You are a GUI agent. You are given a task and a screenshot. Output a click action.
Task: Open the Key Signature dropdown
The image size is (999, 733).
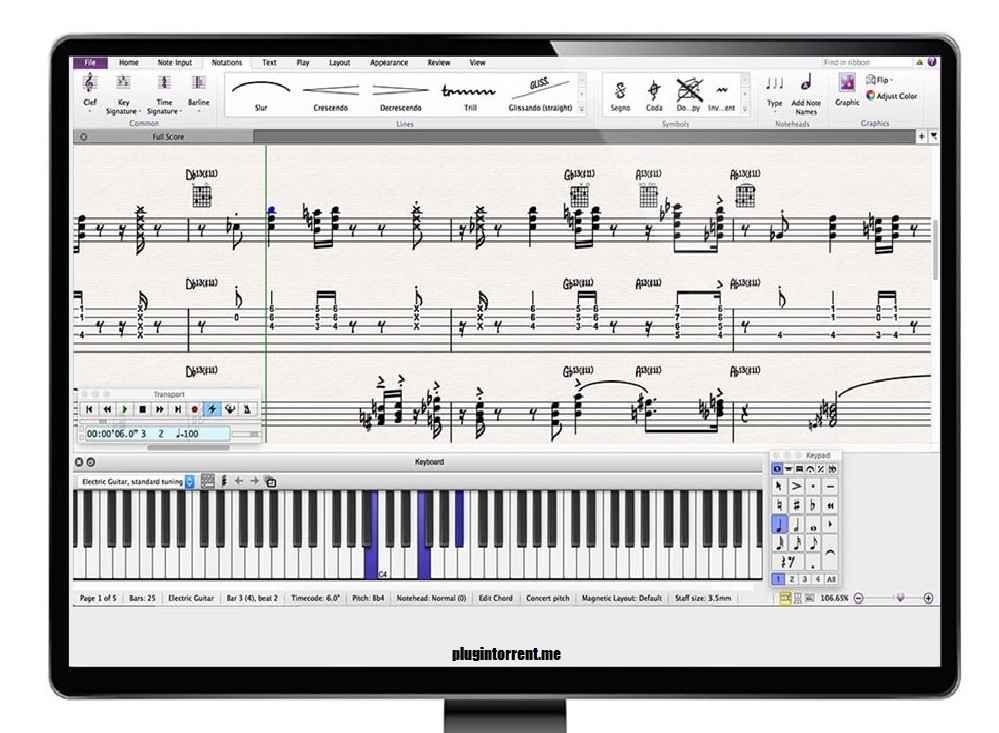(123, 93)
